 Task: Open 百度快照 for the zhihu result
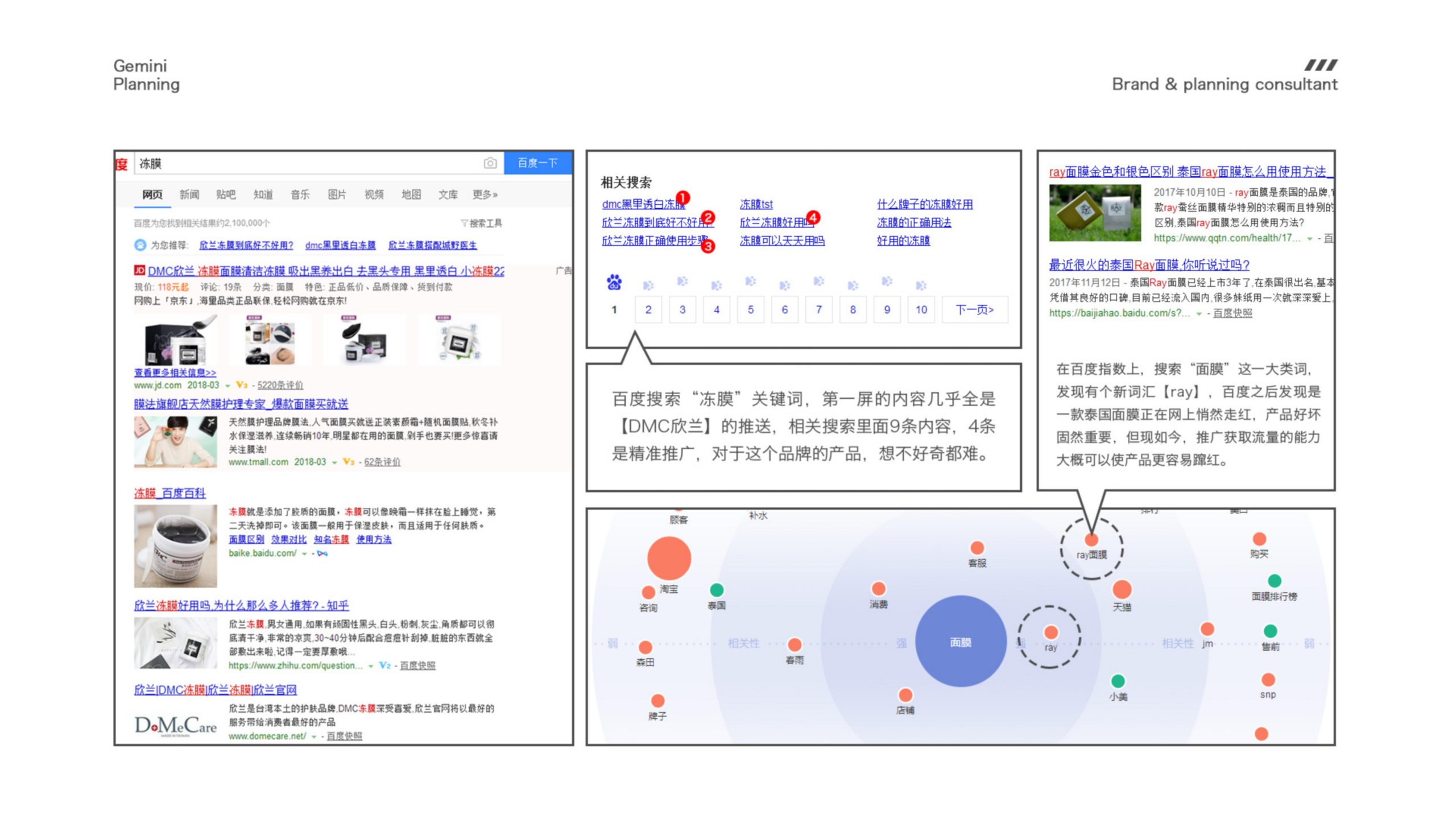tap(417, 665)
